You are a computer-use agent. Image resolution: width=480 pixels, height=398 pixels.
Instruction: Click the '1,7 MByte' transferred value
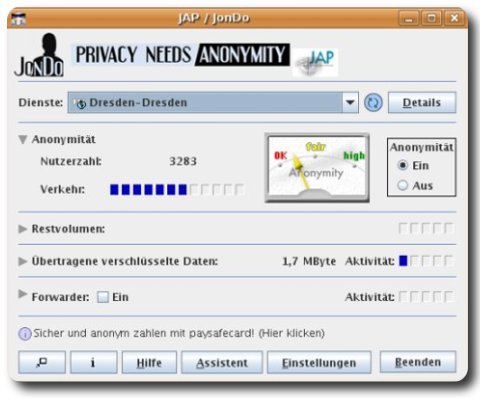(309, 261)
